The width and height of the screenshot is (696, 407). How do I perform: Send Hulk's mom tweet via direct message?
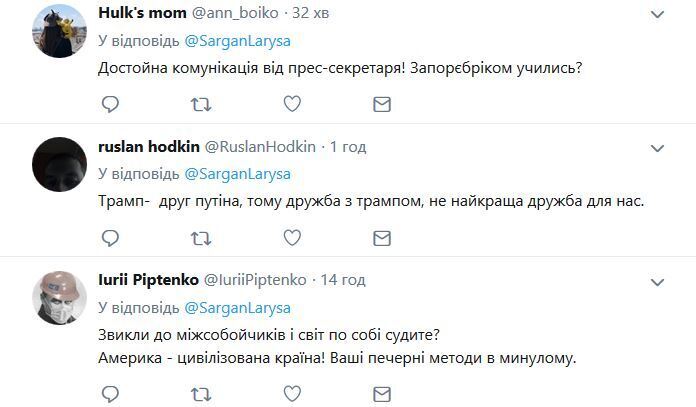pos(381,104)
